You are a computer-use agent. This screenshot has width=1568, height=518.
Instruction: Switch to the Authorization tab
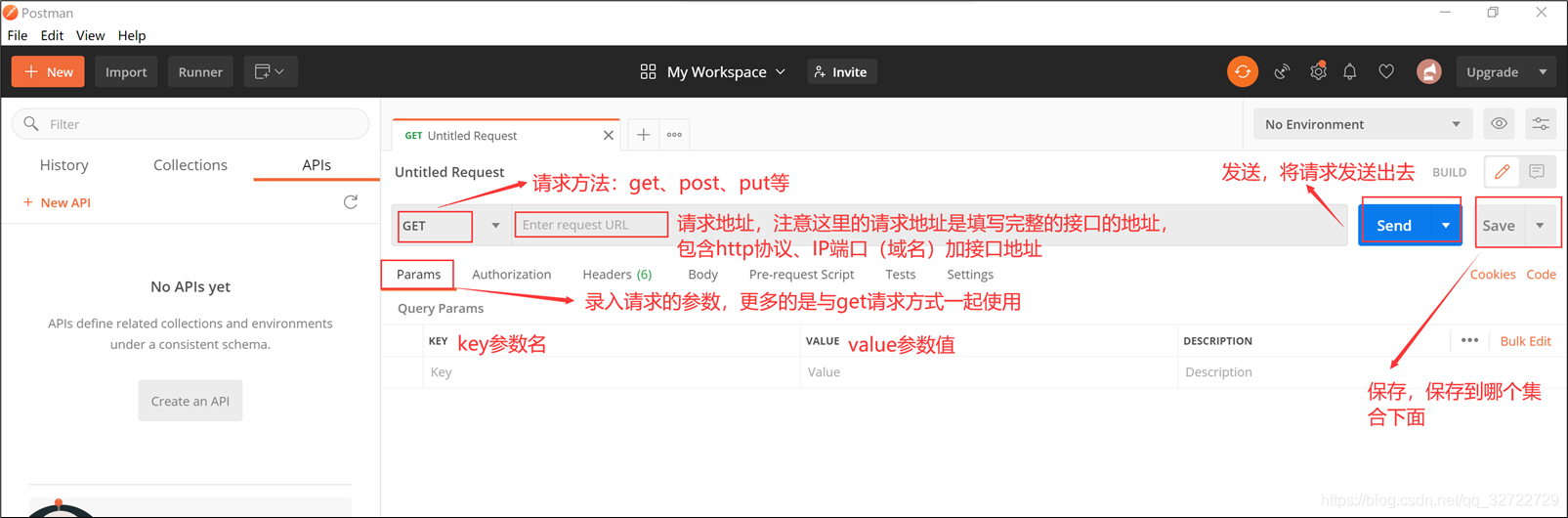coord(512,275)
